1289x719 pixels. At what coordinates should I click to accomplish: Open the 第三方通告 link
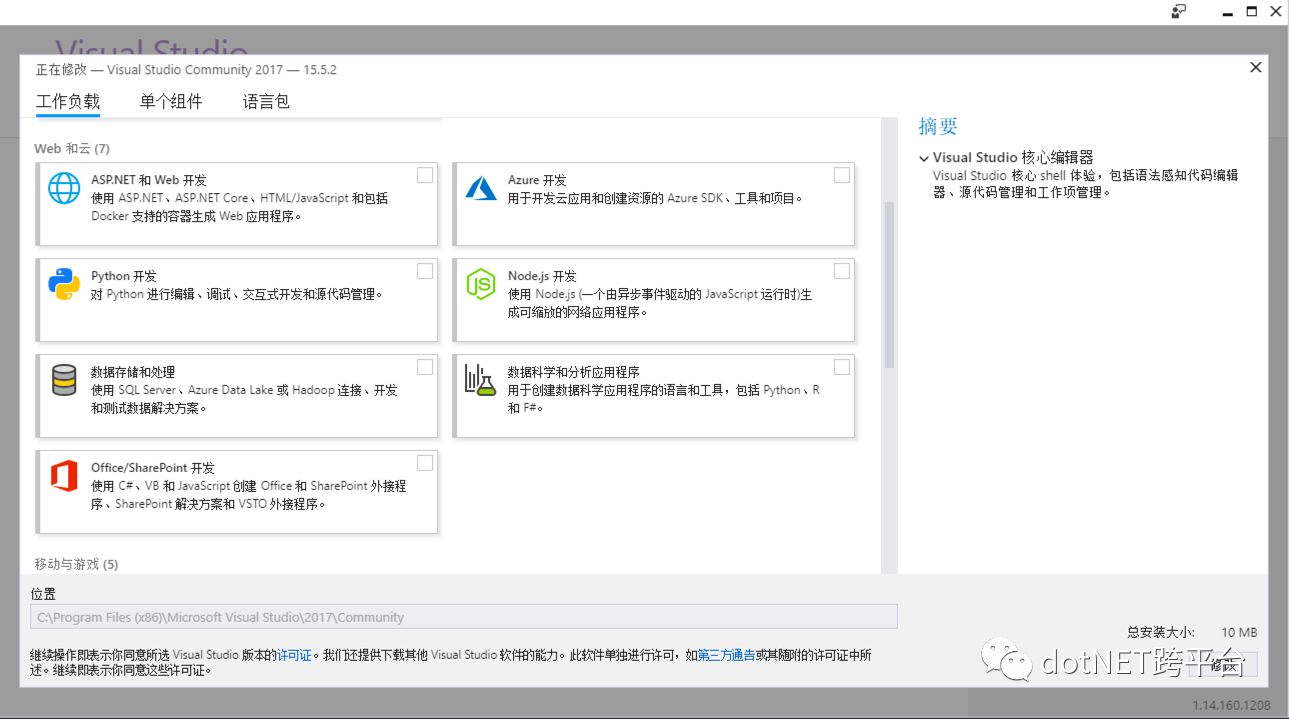(x=726, y=655)
